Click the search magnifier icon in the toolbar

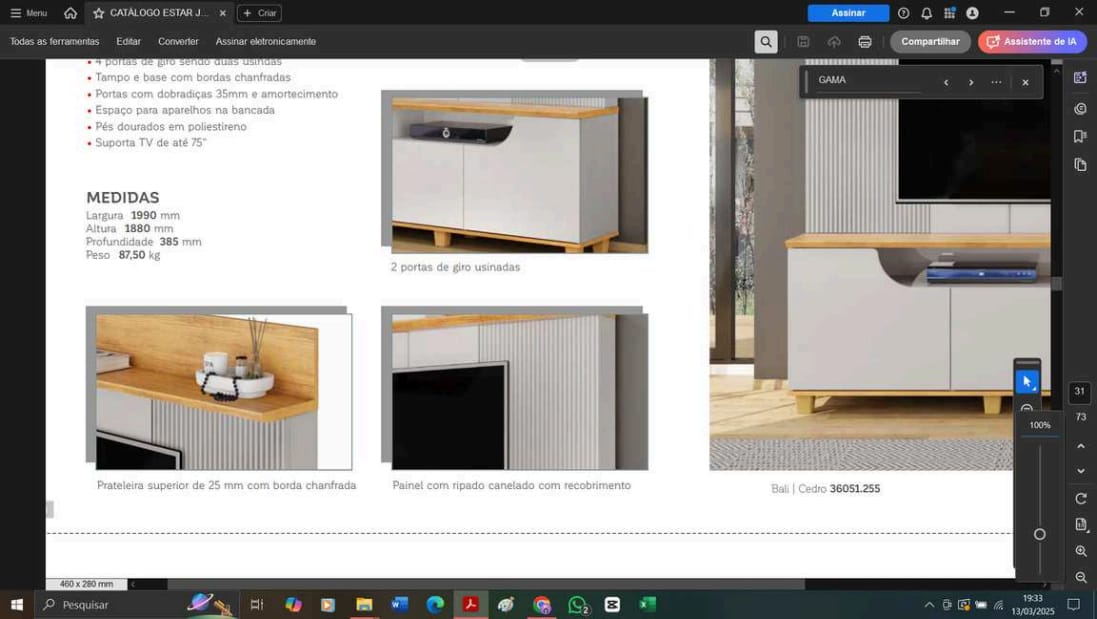(x=765, y=42)
